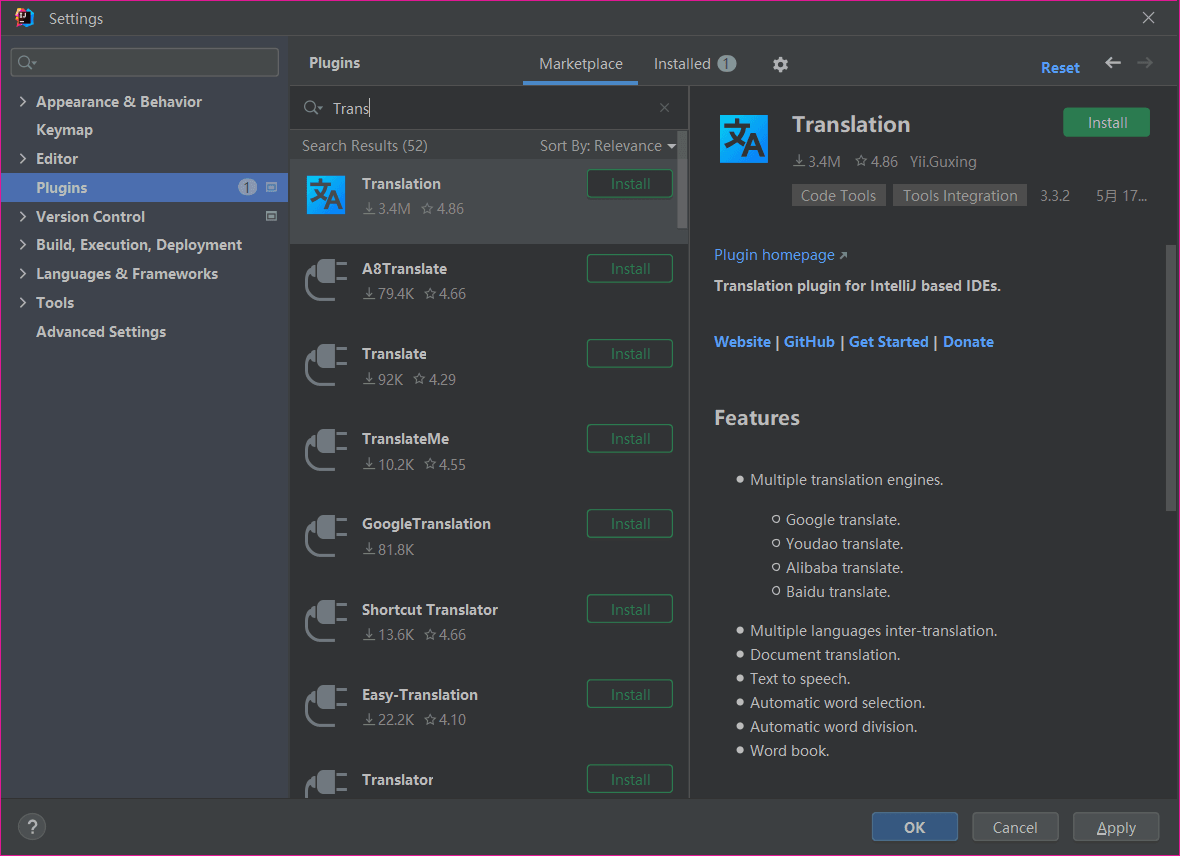Select the Translator plugin icon
Screen dimensions: 1180x856
click(326, 784)
